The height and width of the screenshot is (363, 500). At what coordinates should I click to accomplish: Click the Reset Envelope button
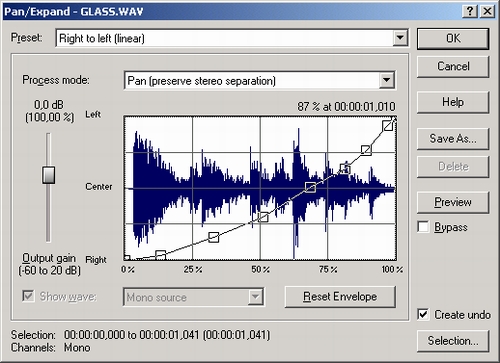click(340, 297)
